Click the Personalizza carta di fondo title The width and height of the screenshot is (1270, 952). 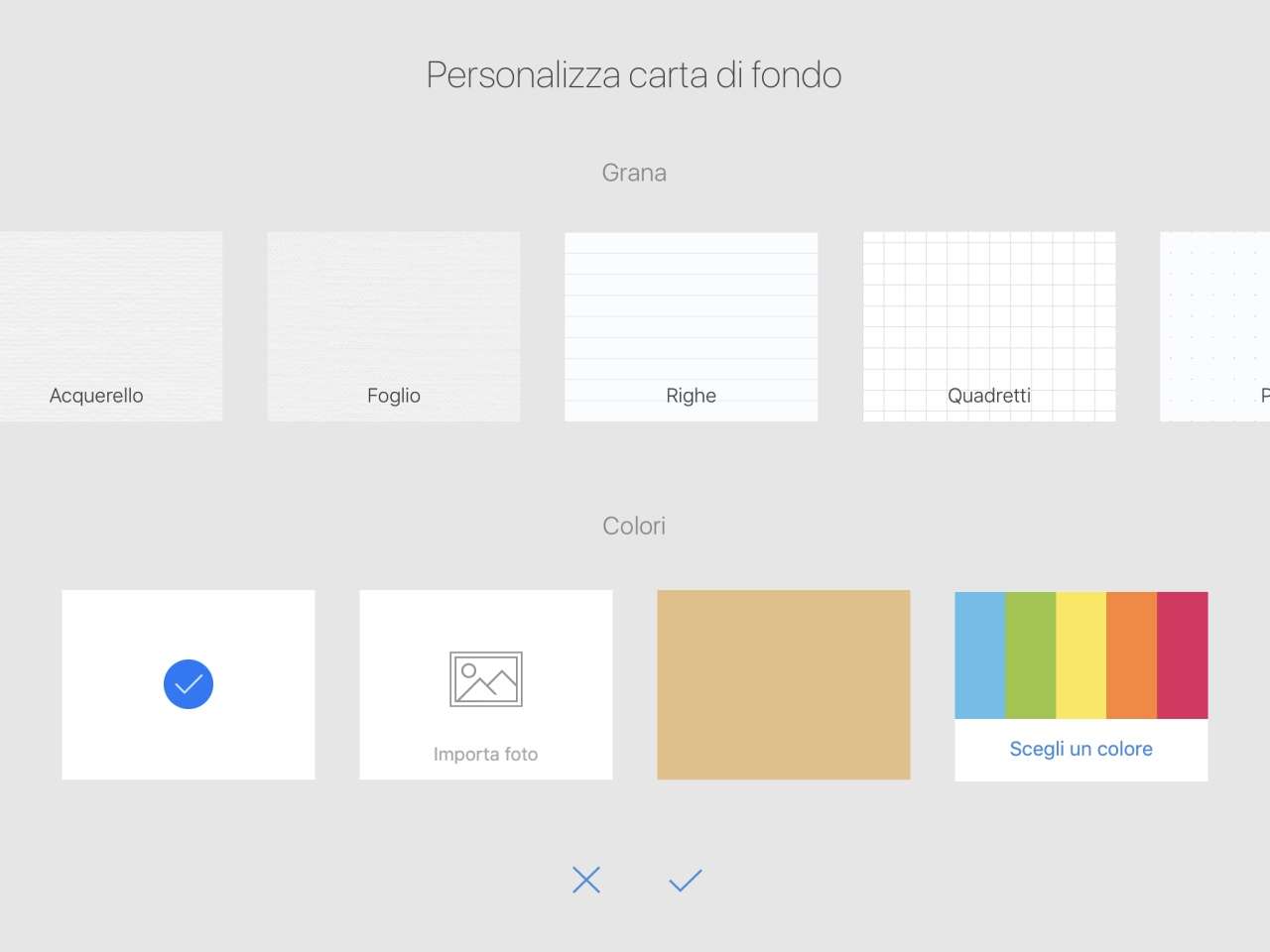(x=634, y=75)
